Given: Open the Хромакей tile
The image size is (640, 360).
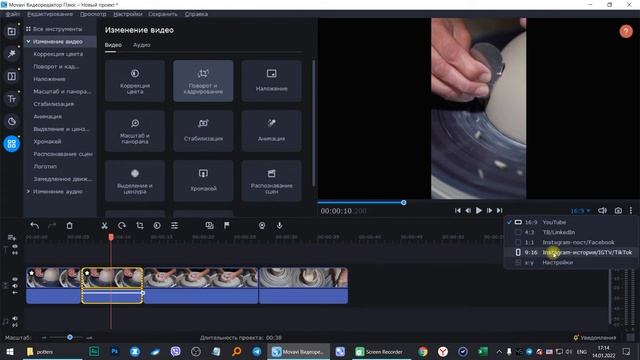Looking at the screenshot, I should (203, 181).
